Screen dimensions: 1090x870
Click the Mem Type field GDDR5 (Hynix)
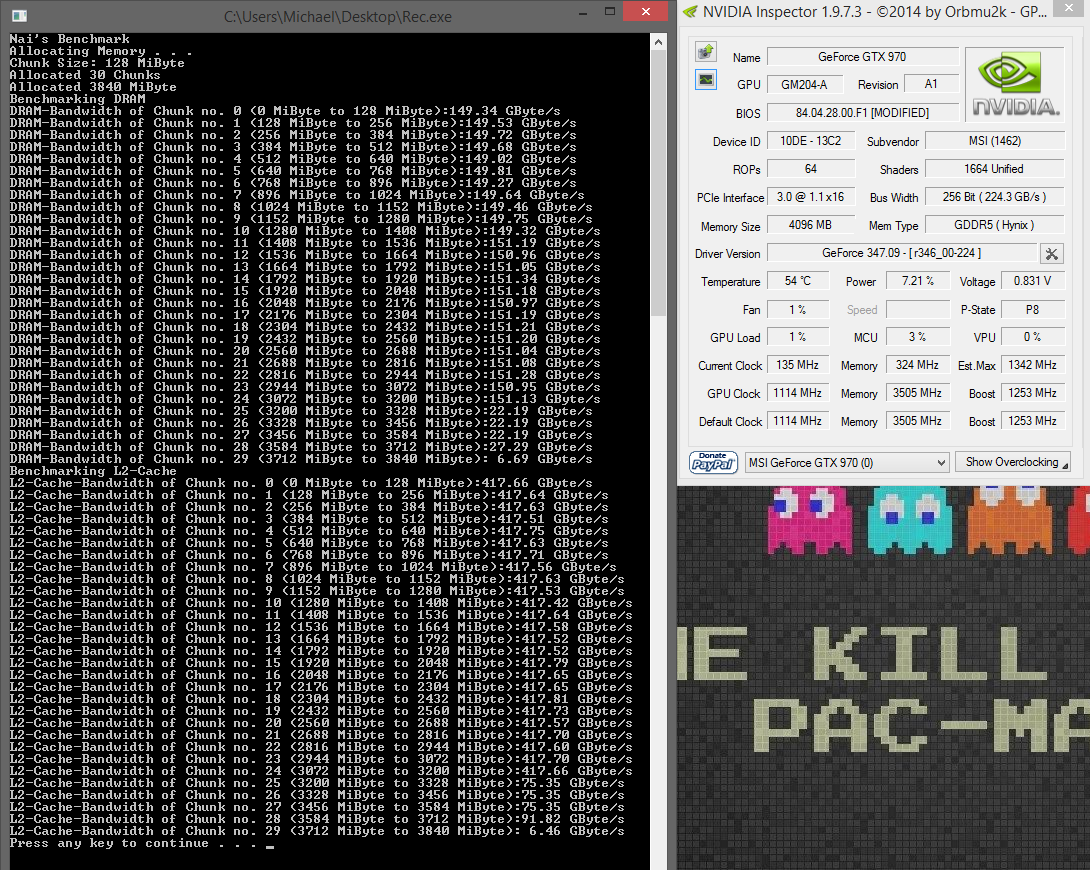coord(995,225)
